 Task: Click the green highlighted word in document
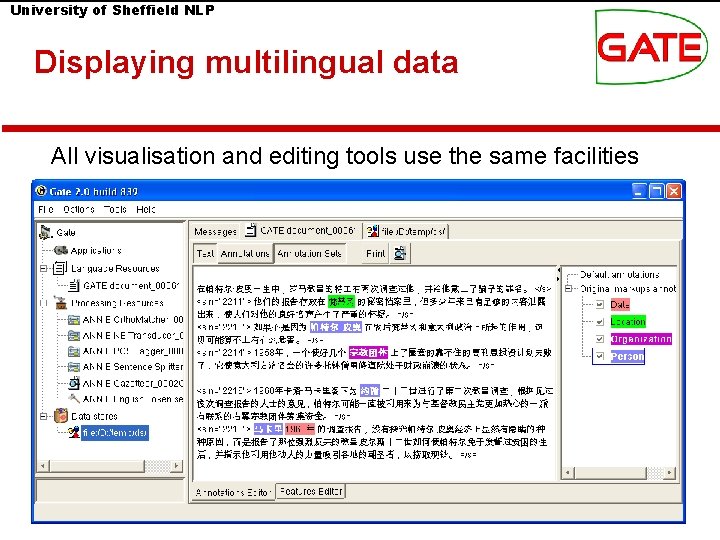[x=341, y=302]
